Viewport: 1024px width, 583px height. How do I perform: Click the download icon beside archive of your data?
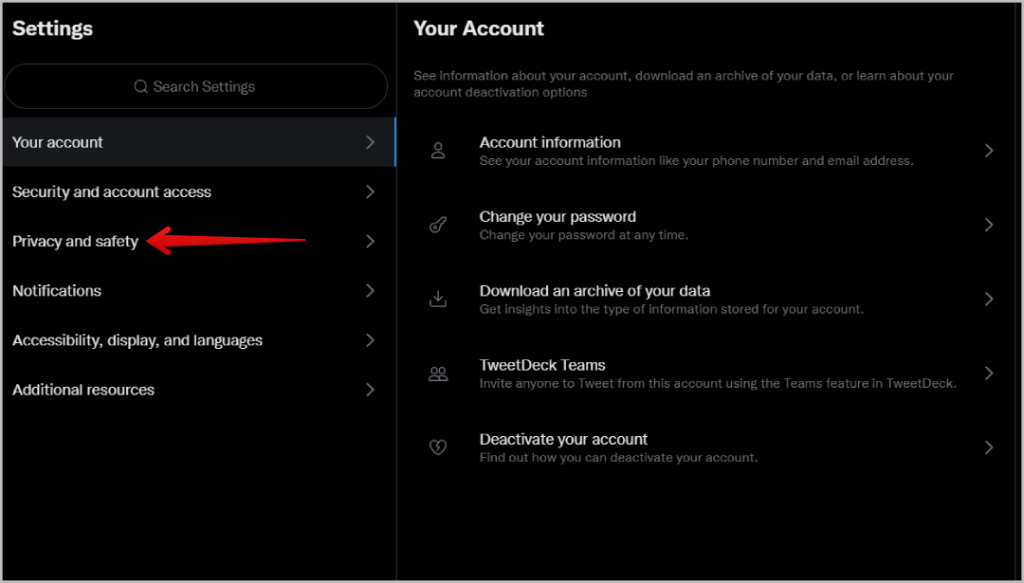point(438,299)
